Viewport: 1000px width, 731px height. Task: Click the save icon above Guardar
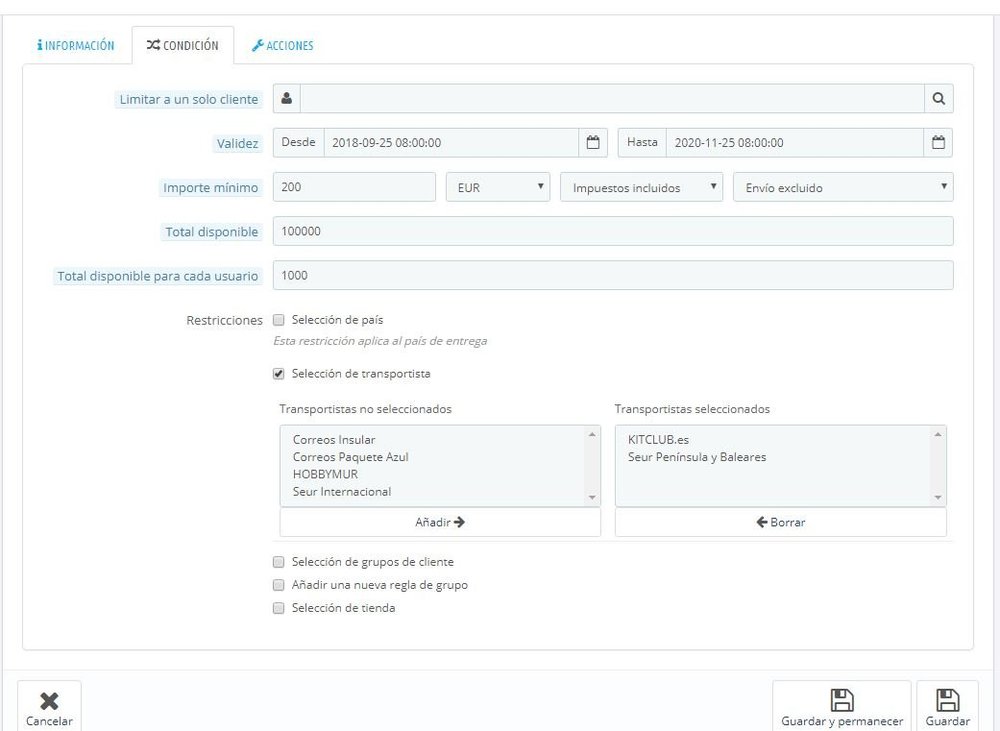(946, 699)
